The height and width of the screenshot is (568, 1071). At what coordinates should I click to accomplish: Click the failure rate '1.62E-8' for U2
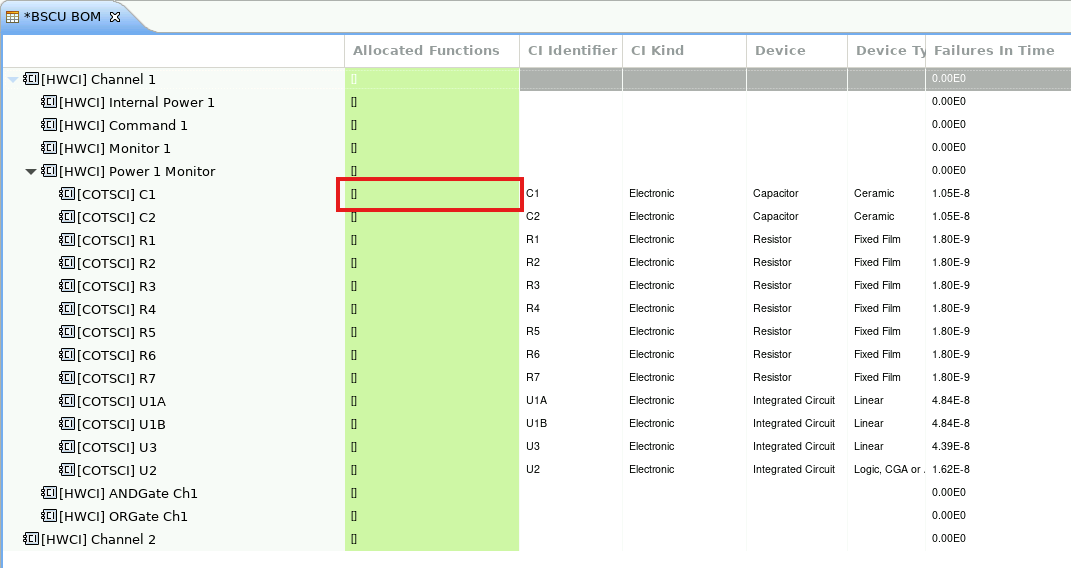click(951, 470)
